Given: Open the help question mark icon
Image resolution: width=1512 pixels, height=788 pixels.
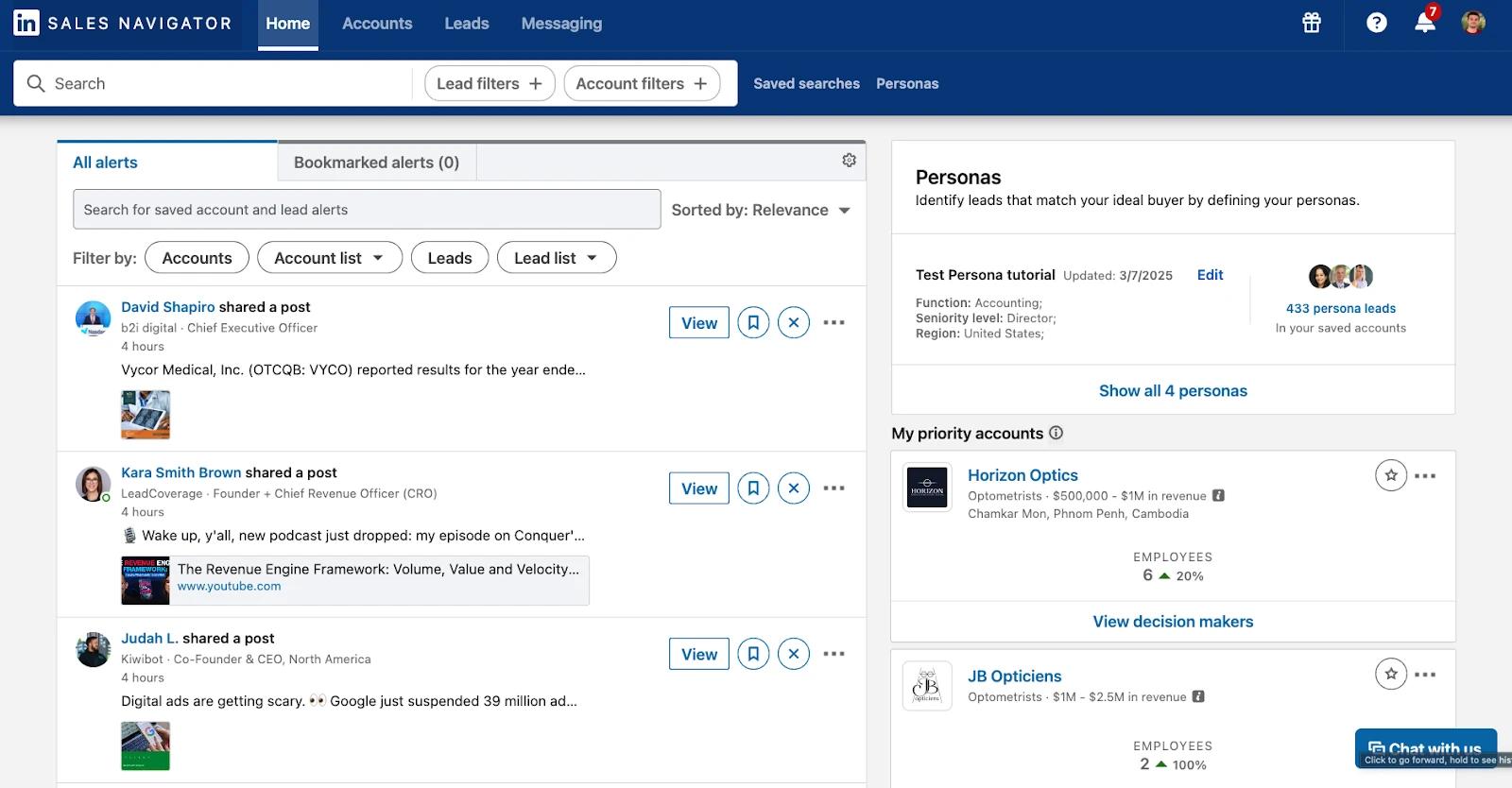Looking at the screenshot, I should click(x=1377, y=23).
